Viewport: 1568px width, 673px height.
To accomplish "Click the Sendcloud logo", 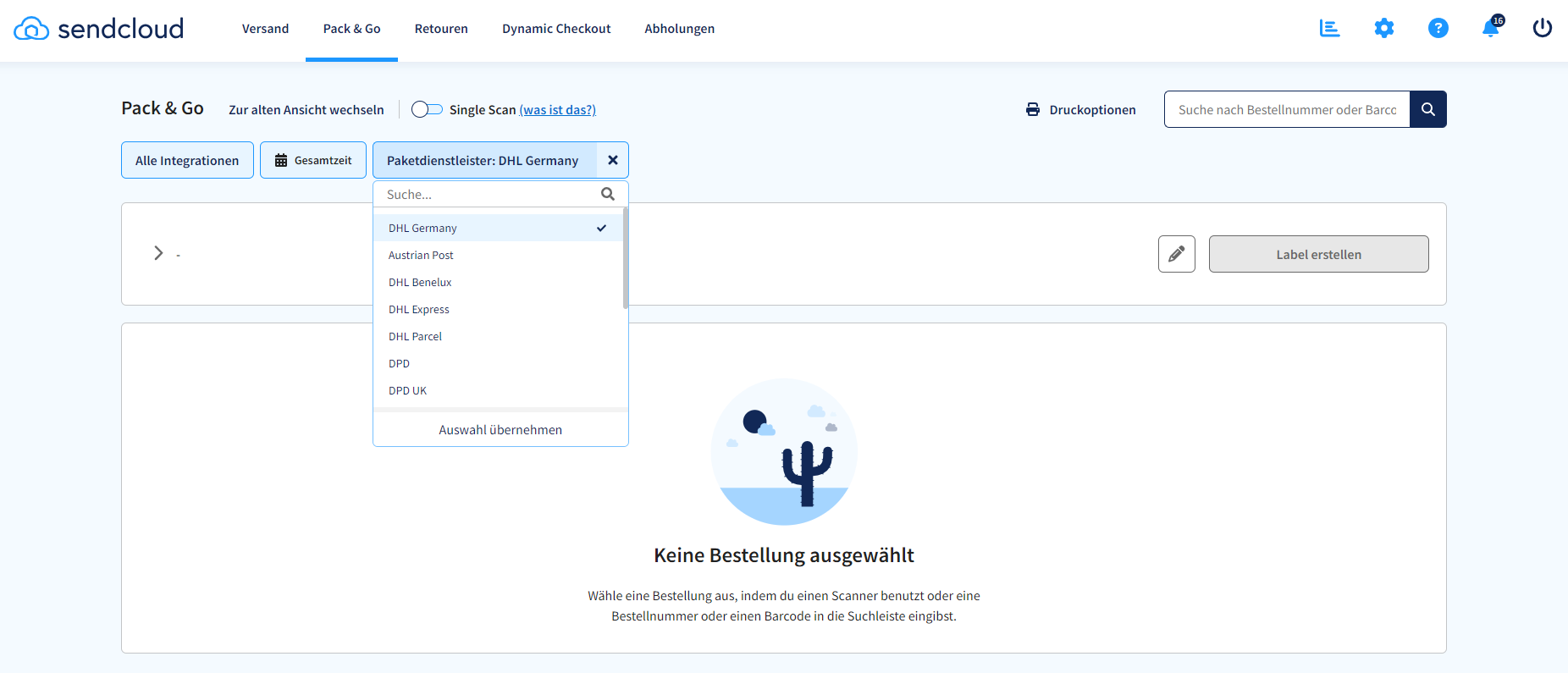I will (98, 29).
